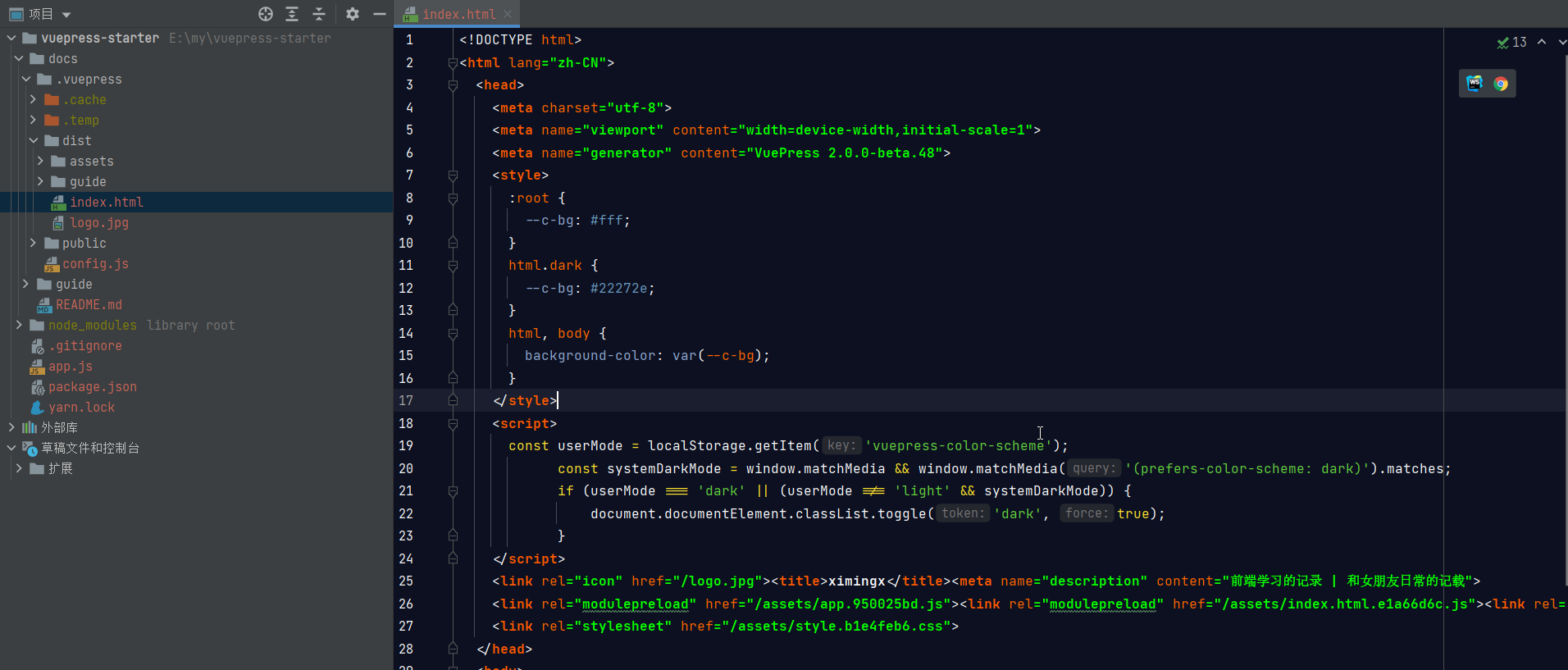Click the .temp folder icon
This screenshot has width=1568, height=670.
click(x=52, y=120)
